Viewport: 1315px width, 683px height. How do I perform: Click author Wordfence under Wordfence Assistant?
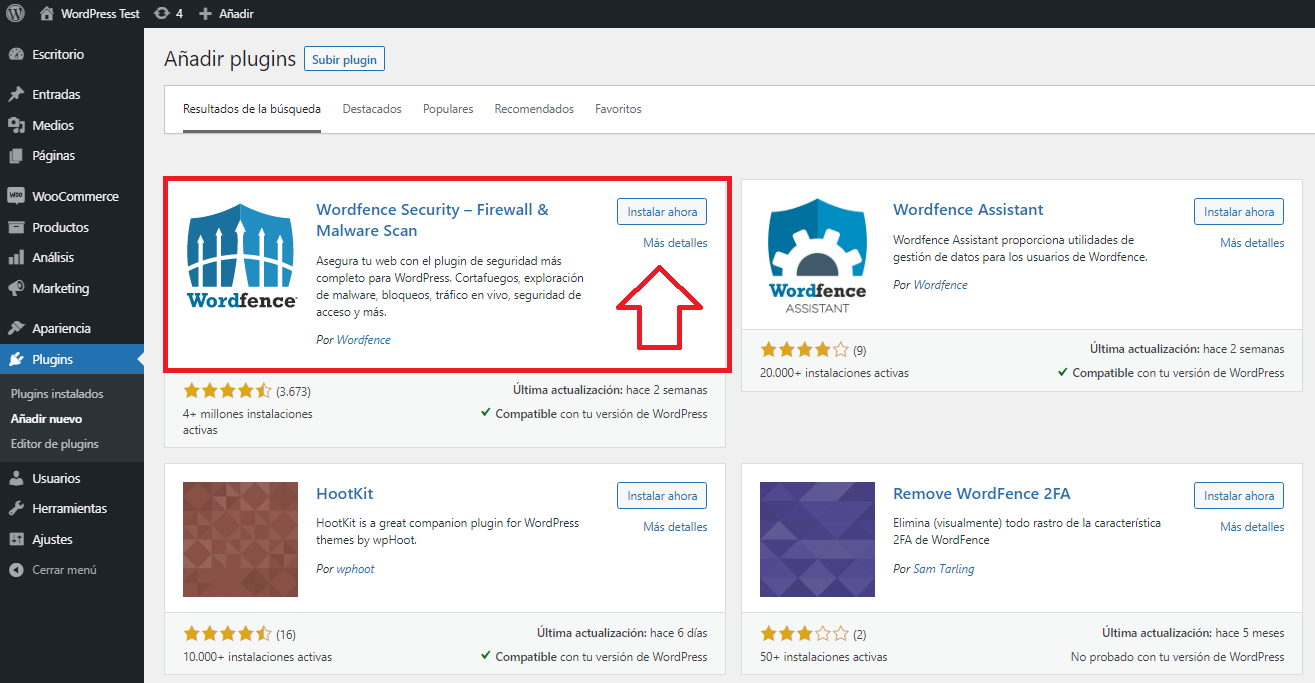(940, 285)
